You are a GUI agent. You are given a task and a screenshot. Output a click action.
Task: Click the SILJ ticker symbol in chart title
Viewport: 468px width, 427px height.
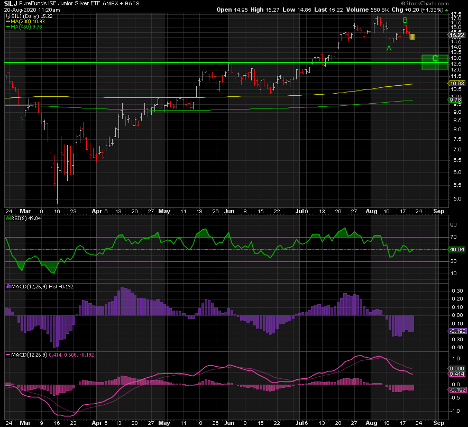point(11,4)
